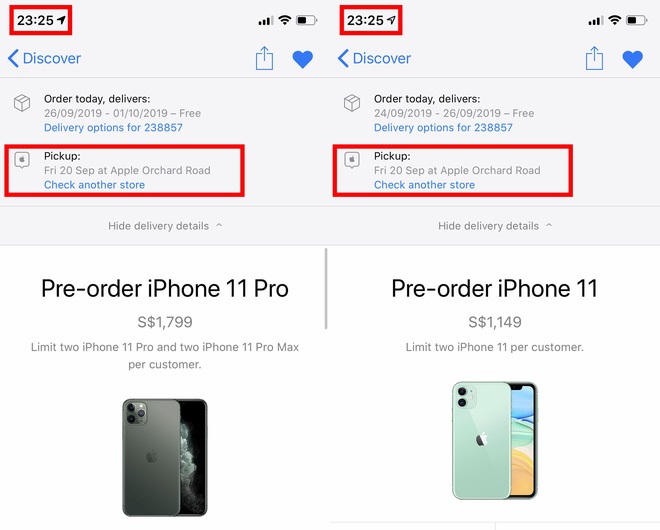
Task: Collapse Hide delivery details on left screen
Action: 165,226
